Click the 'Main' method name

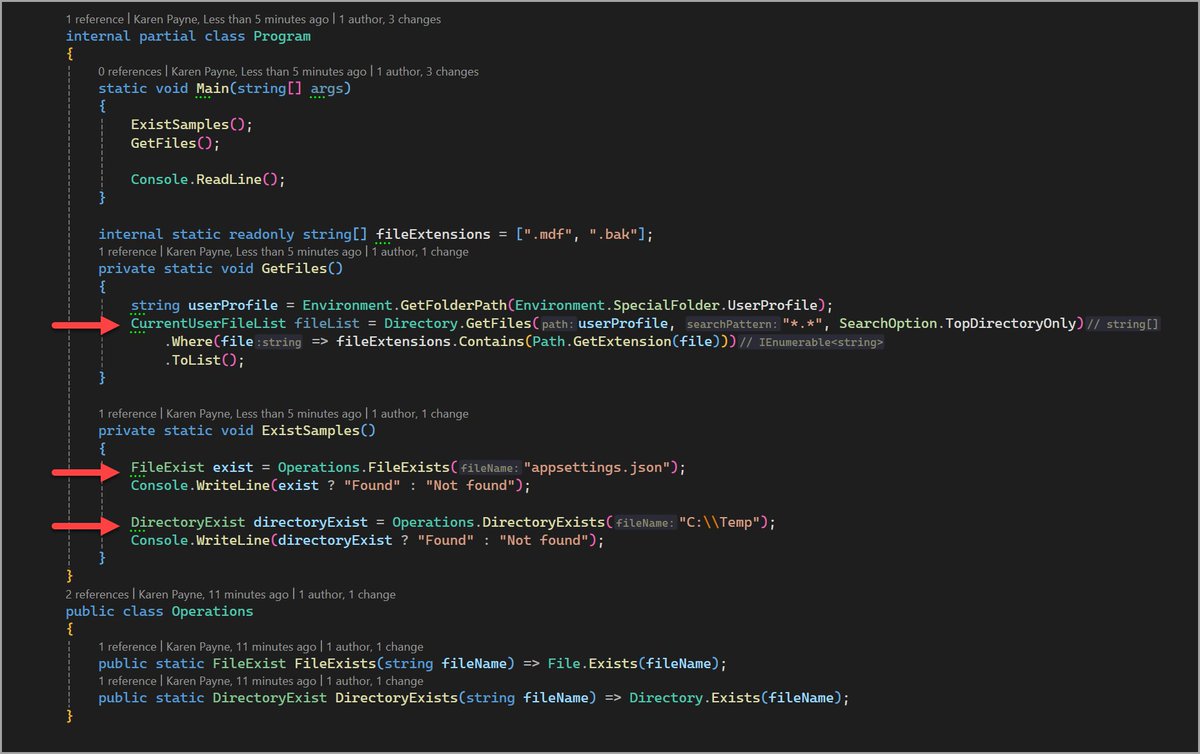(212, 88)
